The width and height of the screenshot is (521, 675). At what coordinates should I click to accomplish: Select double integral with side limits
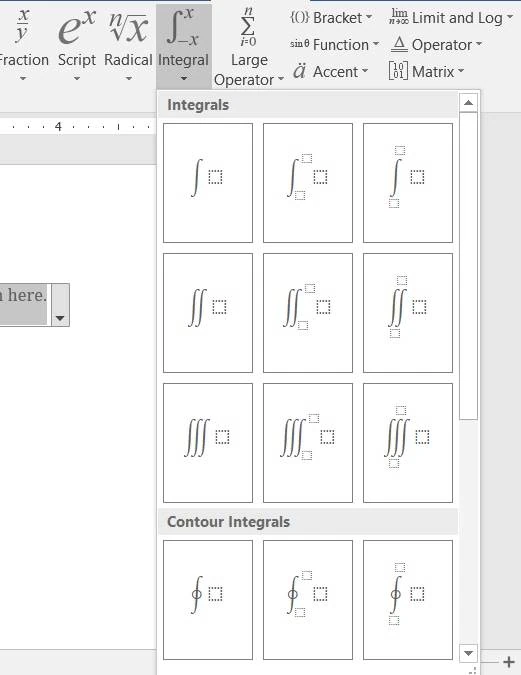308,313
